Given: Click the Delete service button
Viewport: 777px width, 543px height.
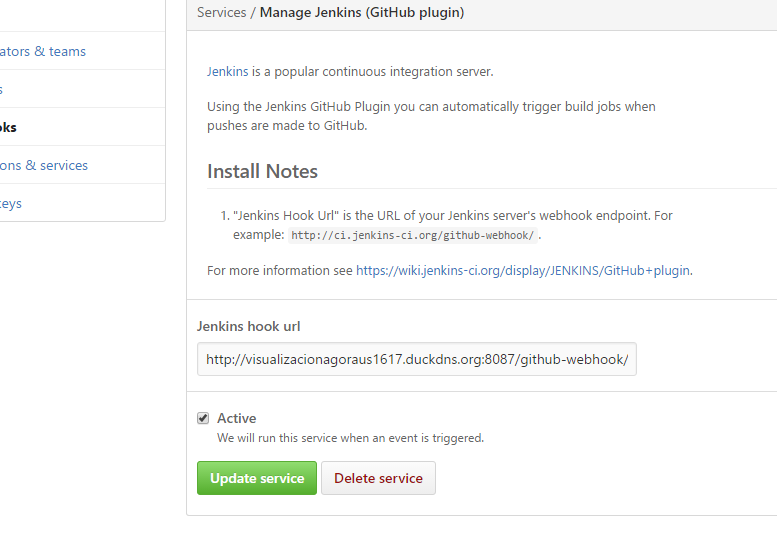Looking at the screenshot, I should pos(378,478).
